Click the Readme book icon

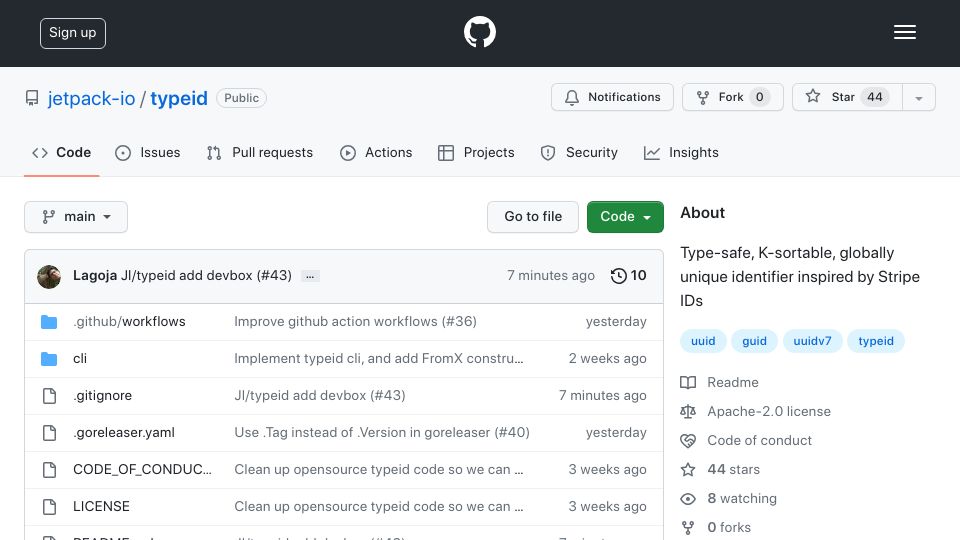coord(688,383)
